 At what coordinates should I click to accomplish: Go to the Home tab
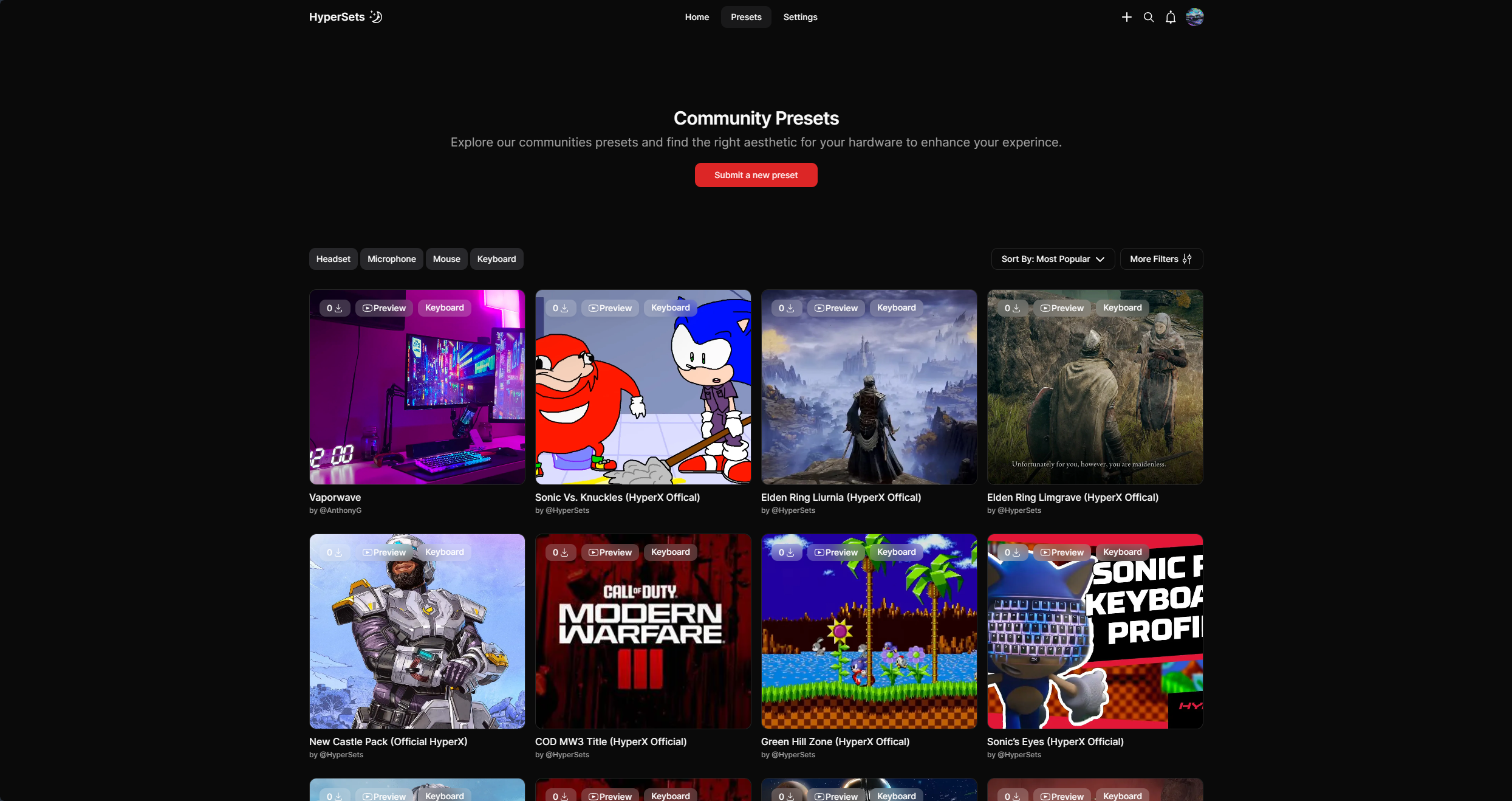point(697,17)
